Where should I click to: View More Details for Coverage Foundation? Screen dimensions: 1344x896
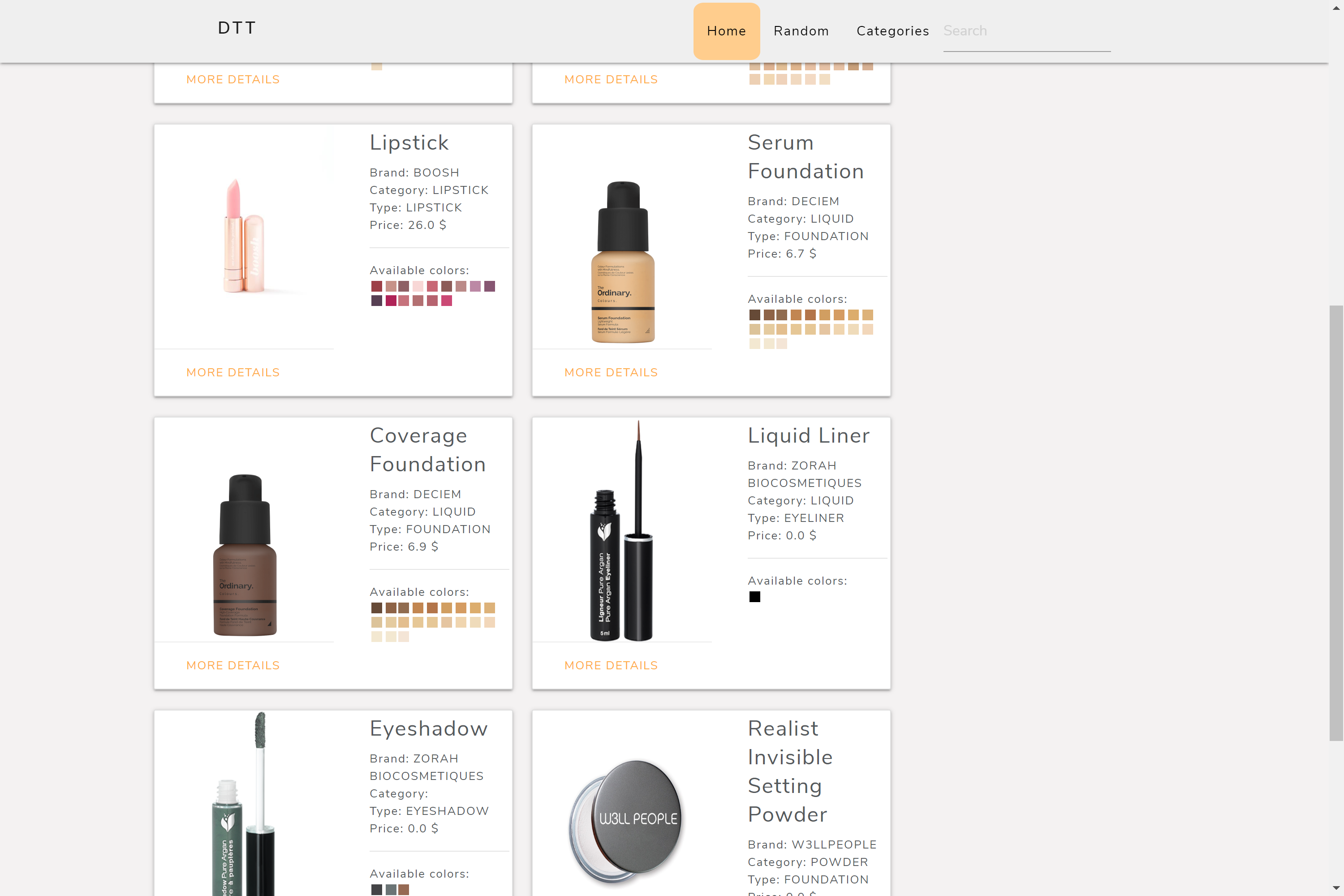[233, 666]
